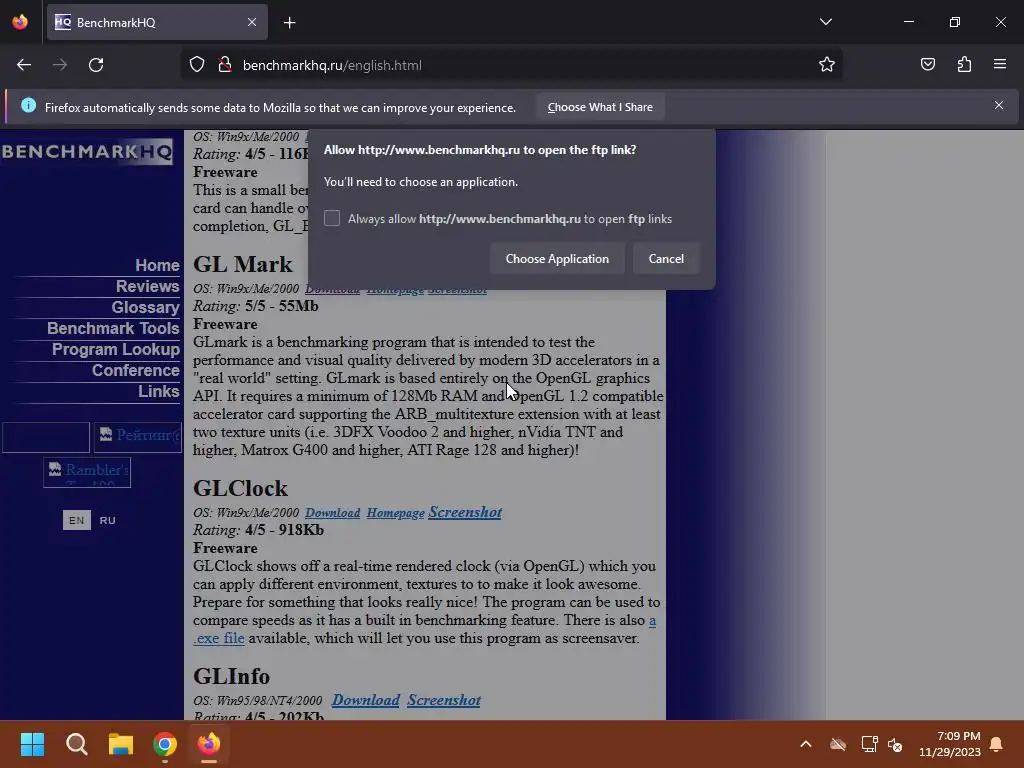Open Glossary in the site sidebar

145,307
